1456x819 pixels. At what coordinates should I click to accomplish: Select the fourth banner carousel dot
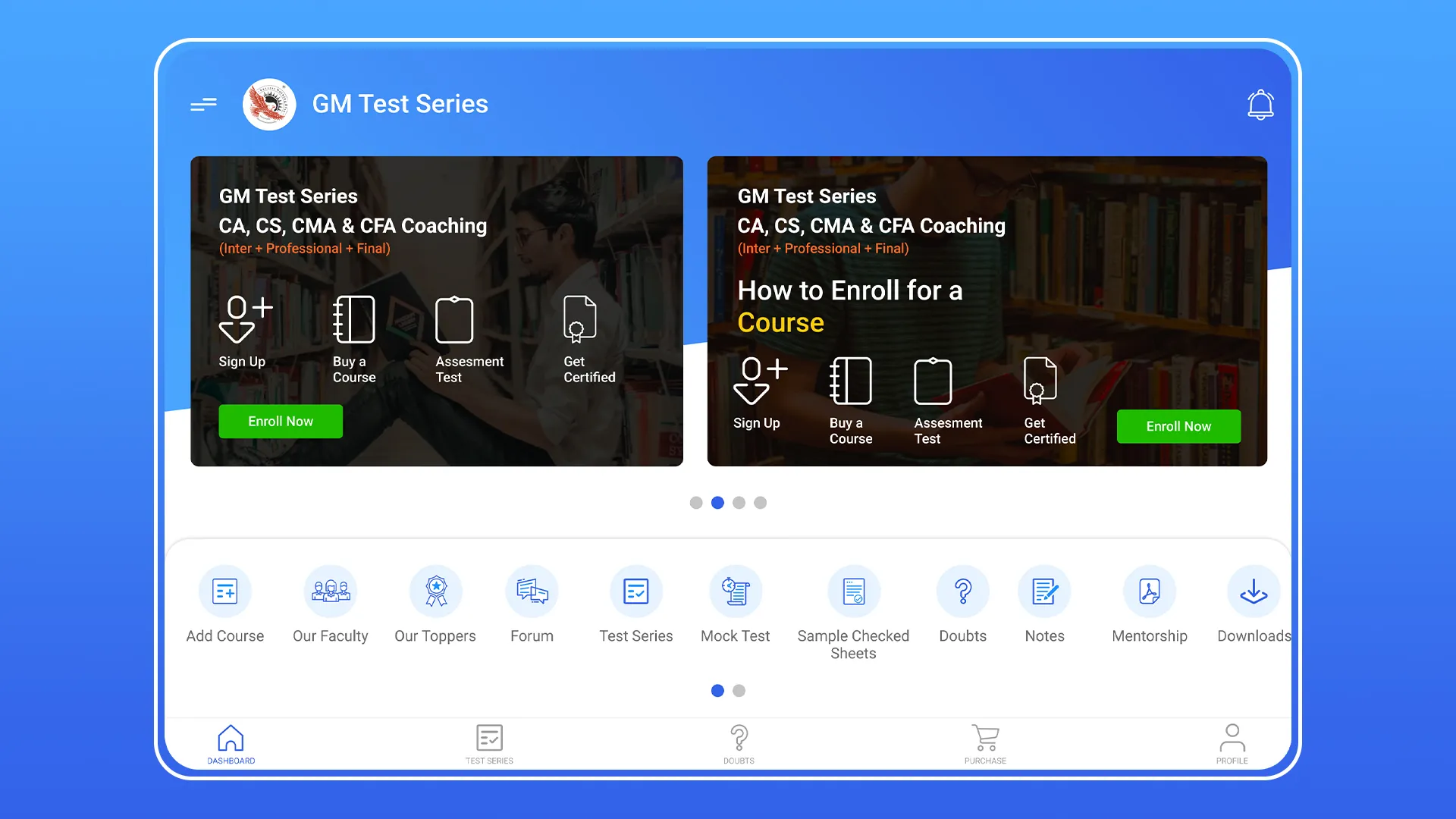(x=761, y=503)
